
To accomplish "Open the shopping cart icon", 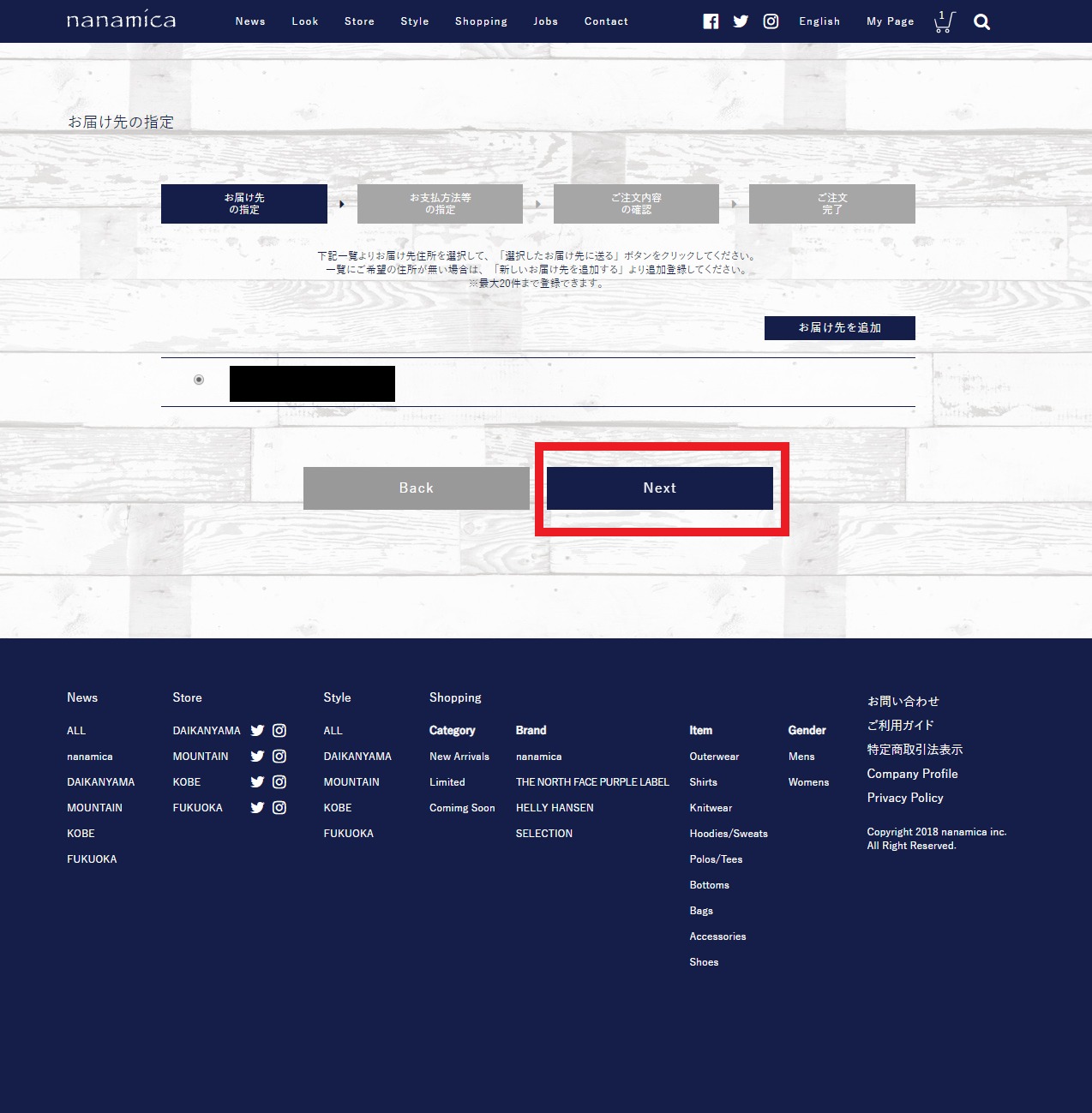I will (944, 22).
